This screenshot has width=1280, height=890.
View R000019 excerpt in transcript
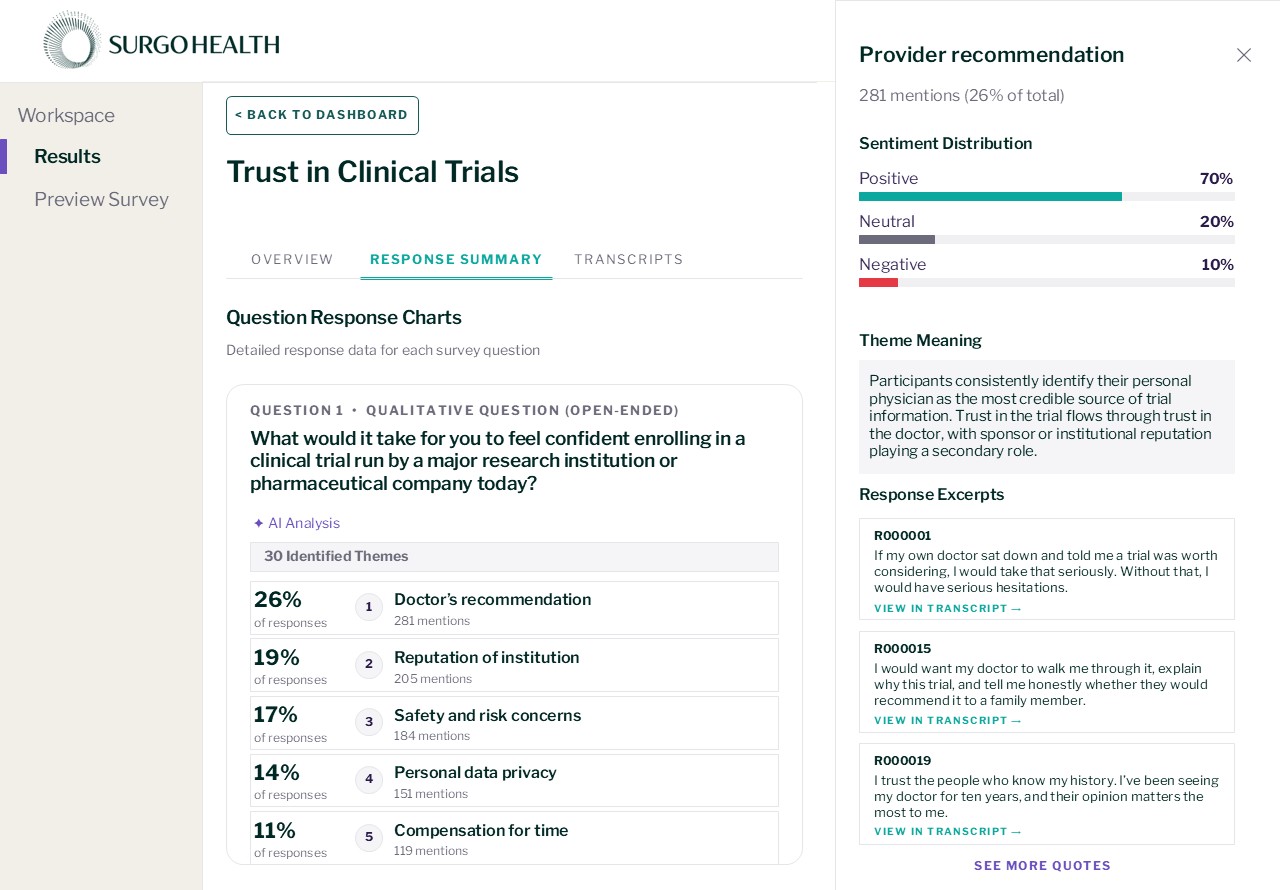948,831
